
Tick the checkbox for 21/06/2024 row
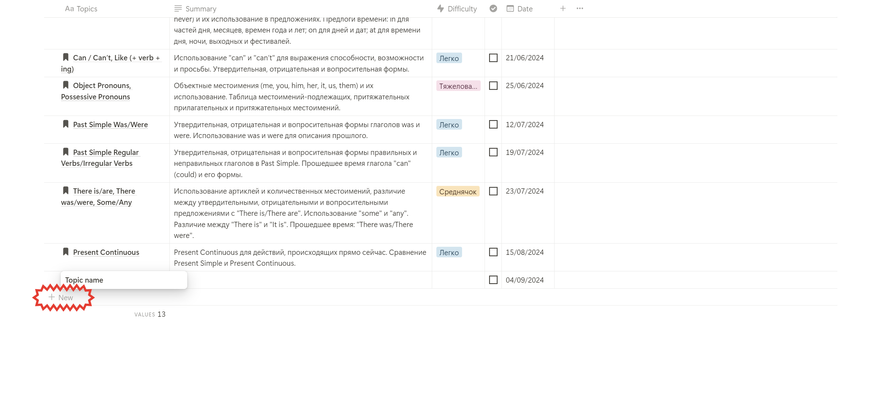click(493, 58)
